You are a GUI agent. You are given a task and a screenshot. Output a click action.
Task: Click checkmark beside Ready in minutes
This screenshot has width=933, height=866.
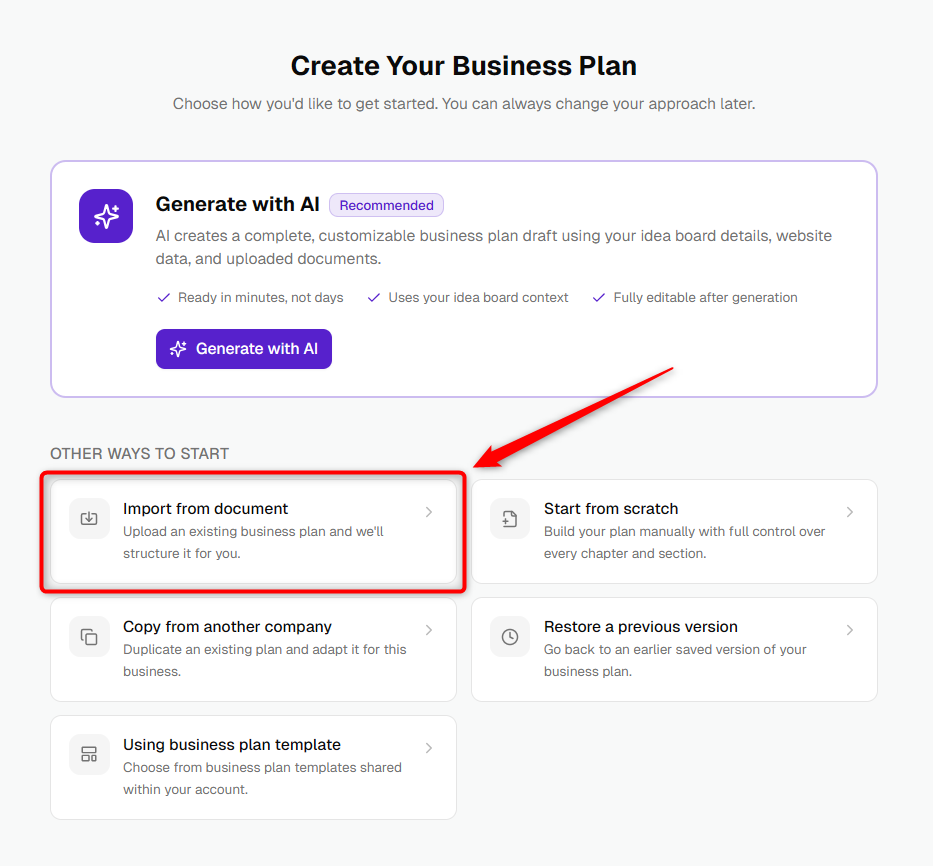click(x=164, y=298)
